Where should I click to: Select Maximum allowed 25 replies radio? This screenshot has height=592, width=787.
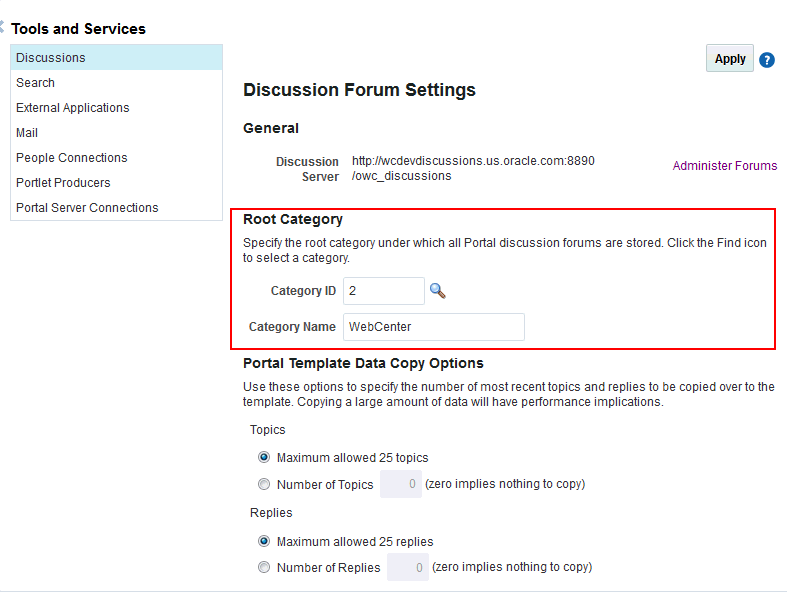coord(264,541)
